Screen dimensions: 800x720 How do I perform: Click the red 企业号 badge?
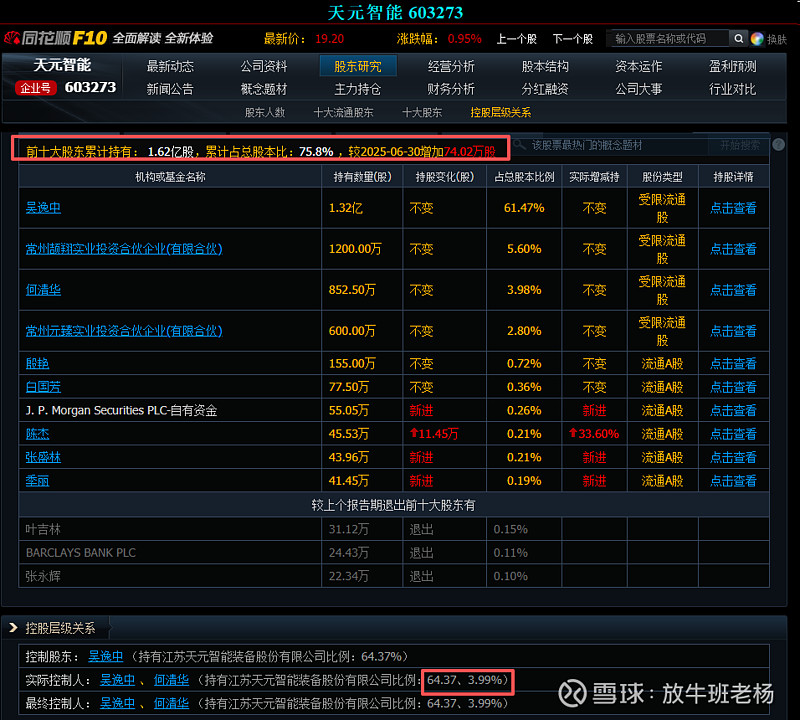pos(35,88)
